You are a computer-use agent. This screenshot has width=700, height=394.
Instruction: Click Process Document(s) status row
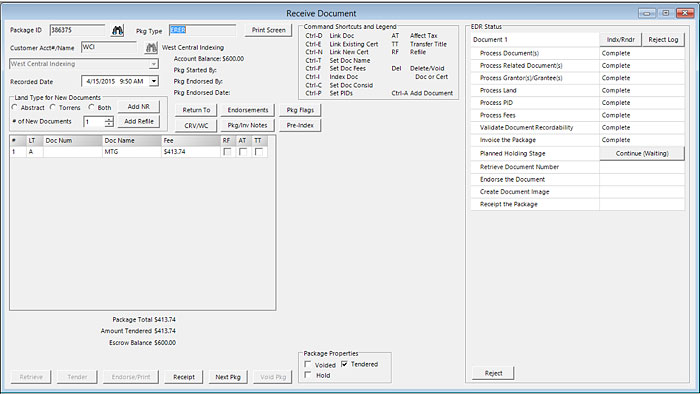pos(577,53)
